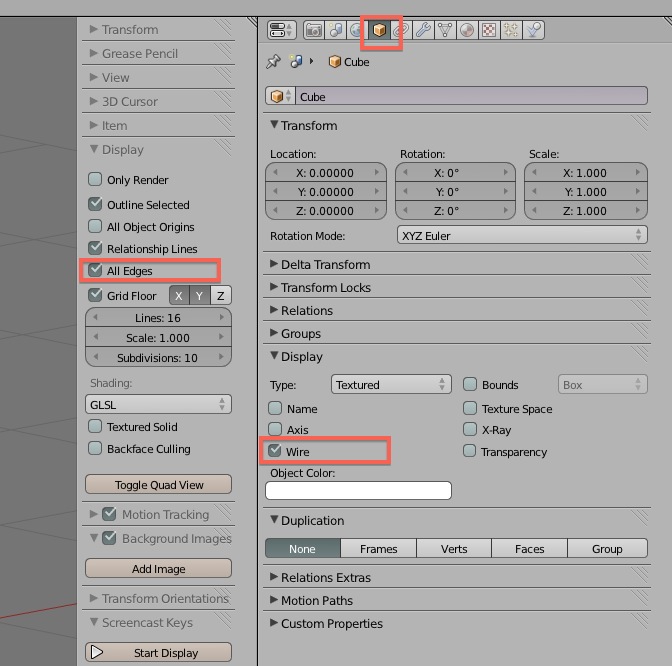
Task: Open the Rotation Mode XYZ Euler dropdown
Action: [522, 235]
